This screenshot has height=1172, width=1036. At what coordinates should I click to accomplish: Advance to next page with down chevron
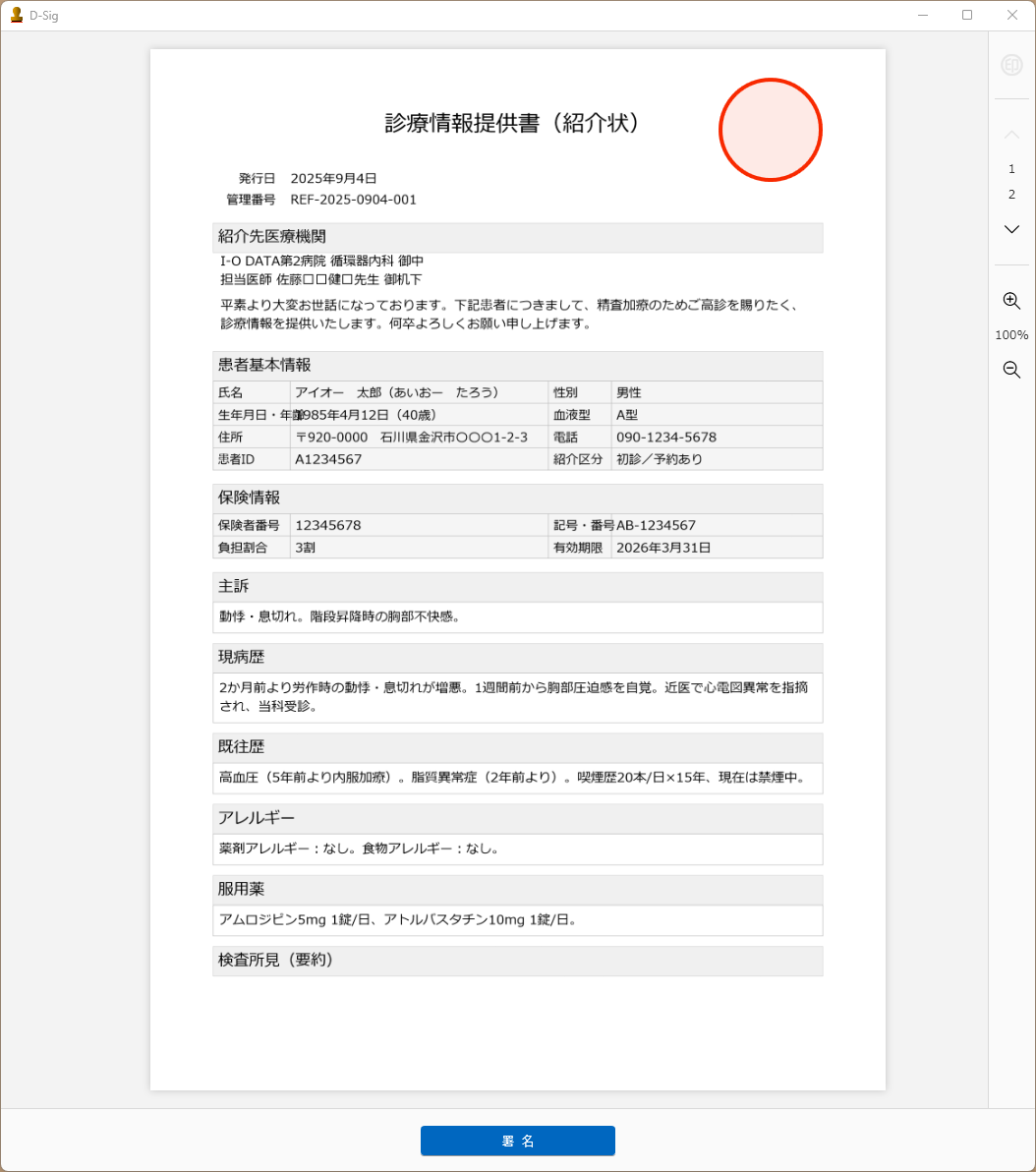click(1011, 229)
